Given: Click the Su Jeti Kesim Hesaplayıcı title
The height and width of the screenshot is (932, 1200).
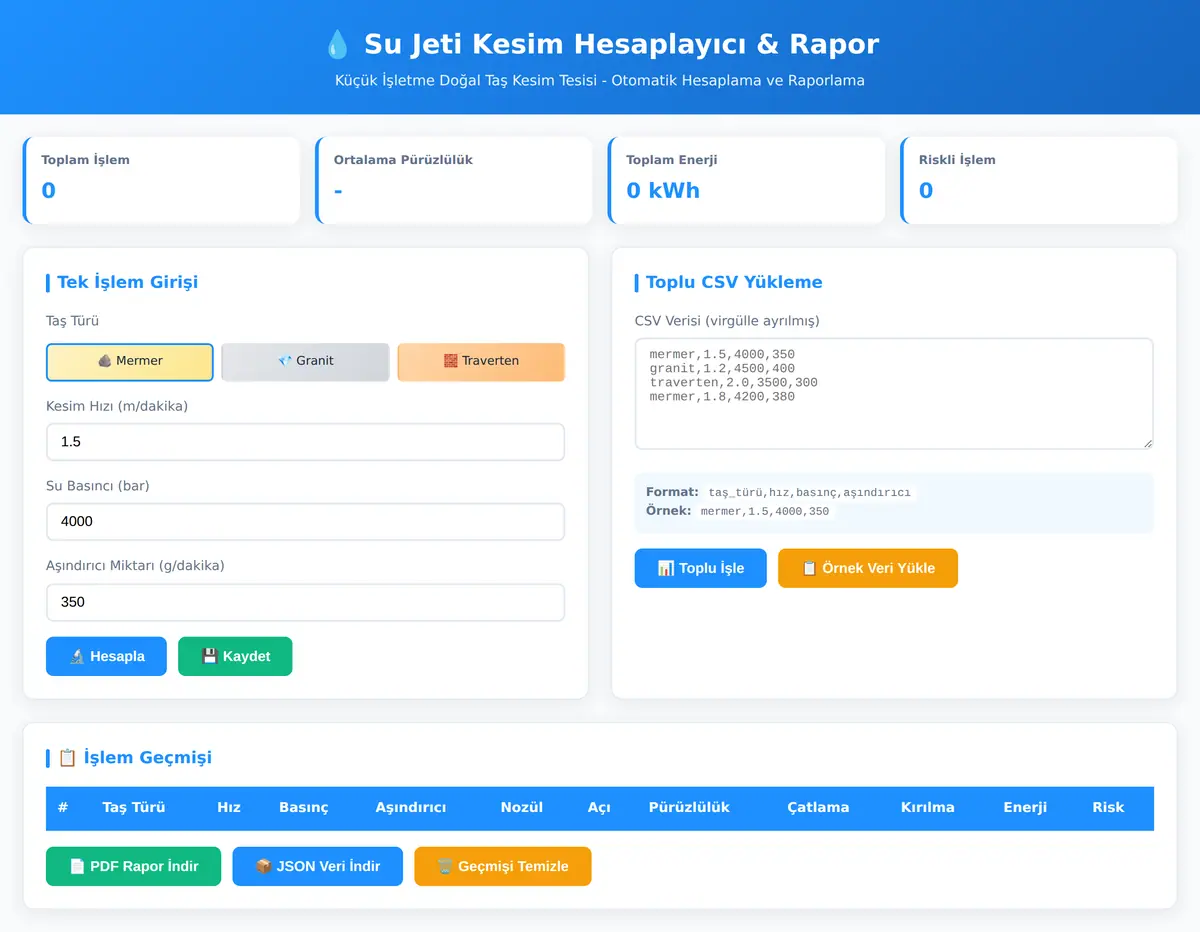Looking at the screenshot, I should 621,44.
